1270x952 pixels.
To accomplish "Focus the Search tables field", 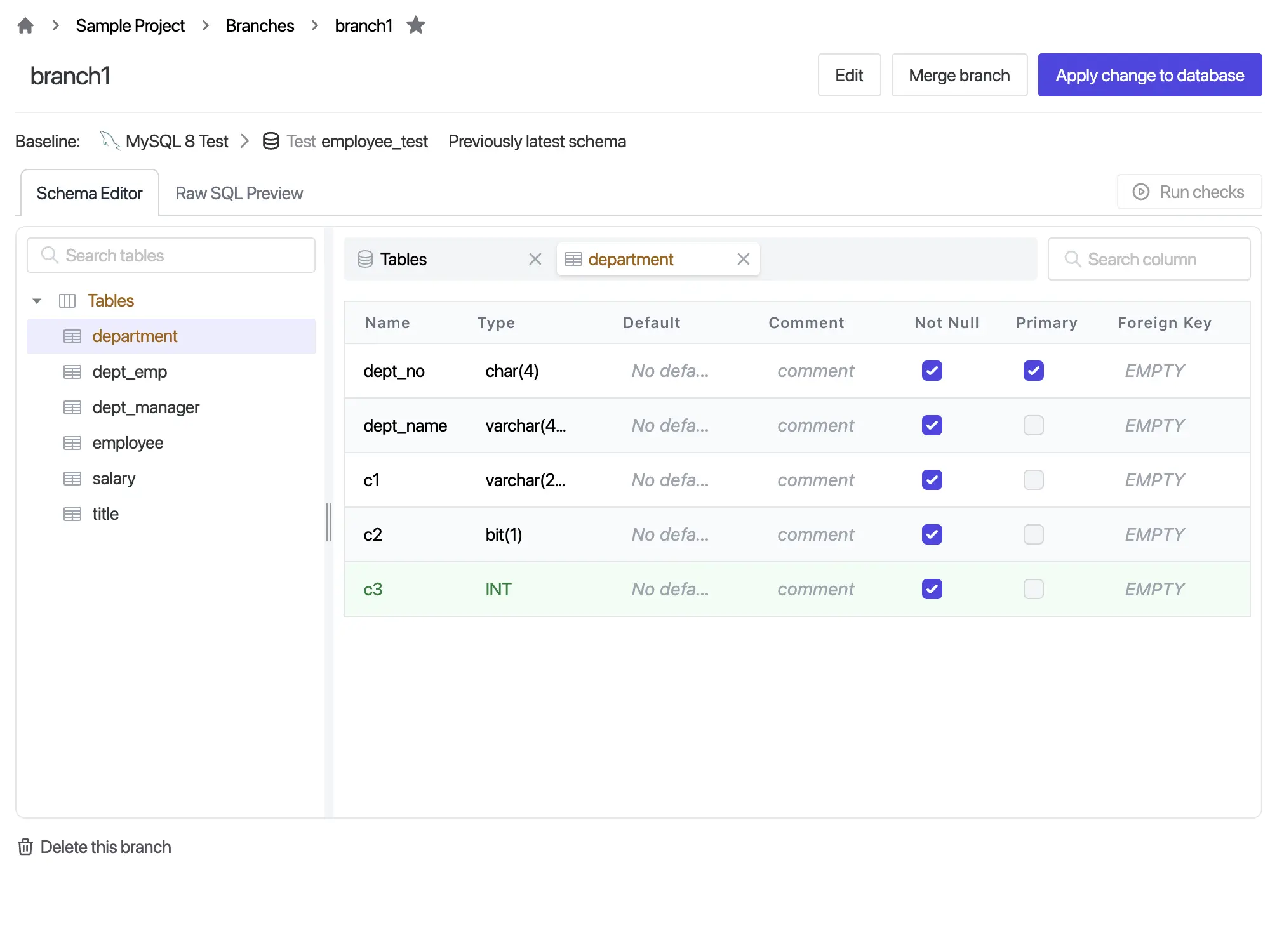I will pos(171,255).
